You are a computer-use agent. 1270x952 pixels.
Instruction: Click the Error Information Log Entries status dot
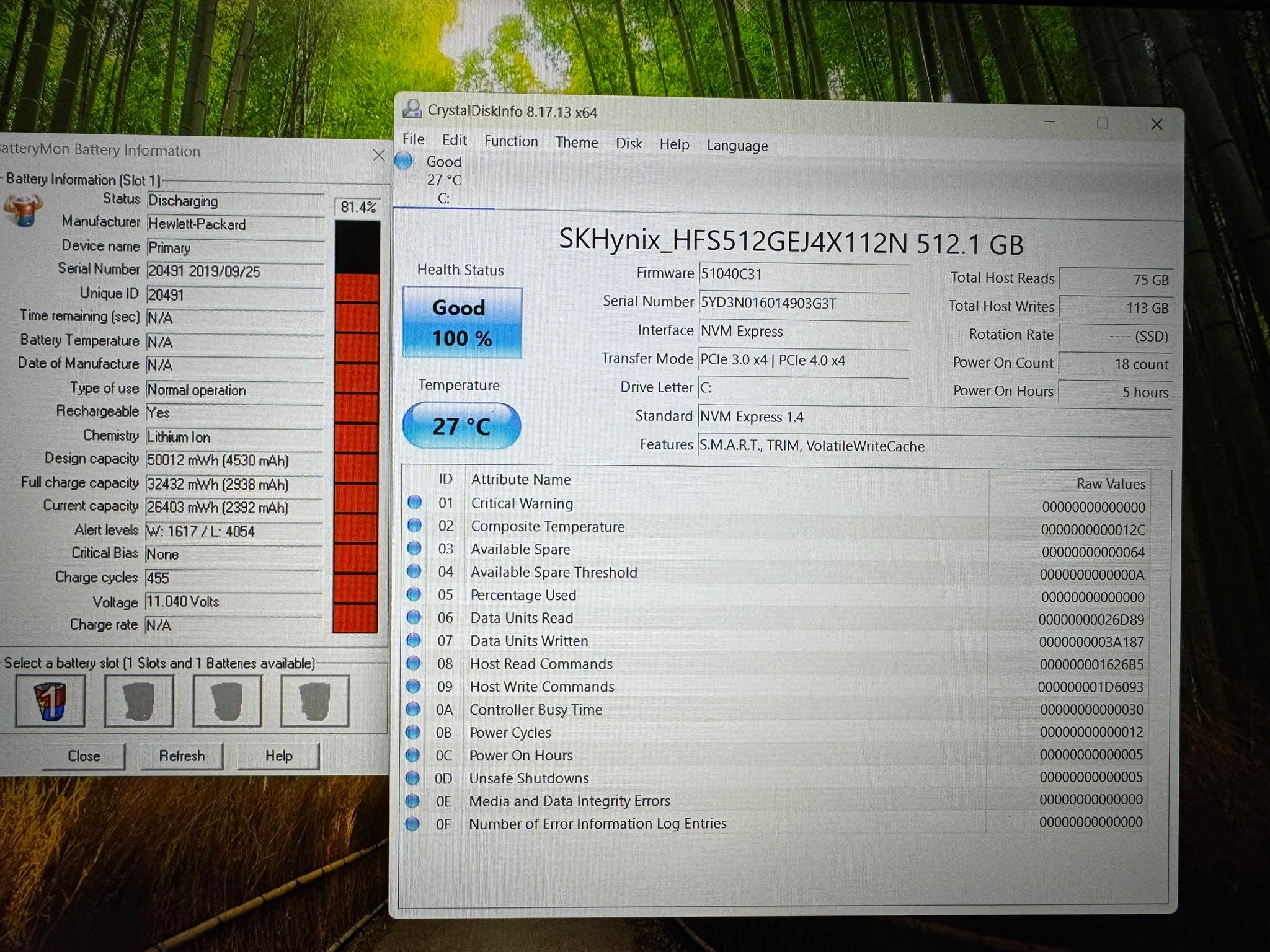pyautogui.click(x=412, y=824)
